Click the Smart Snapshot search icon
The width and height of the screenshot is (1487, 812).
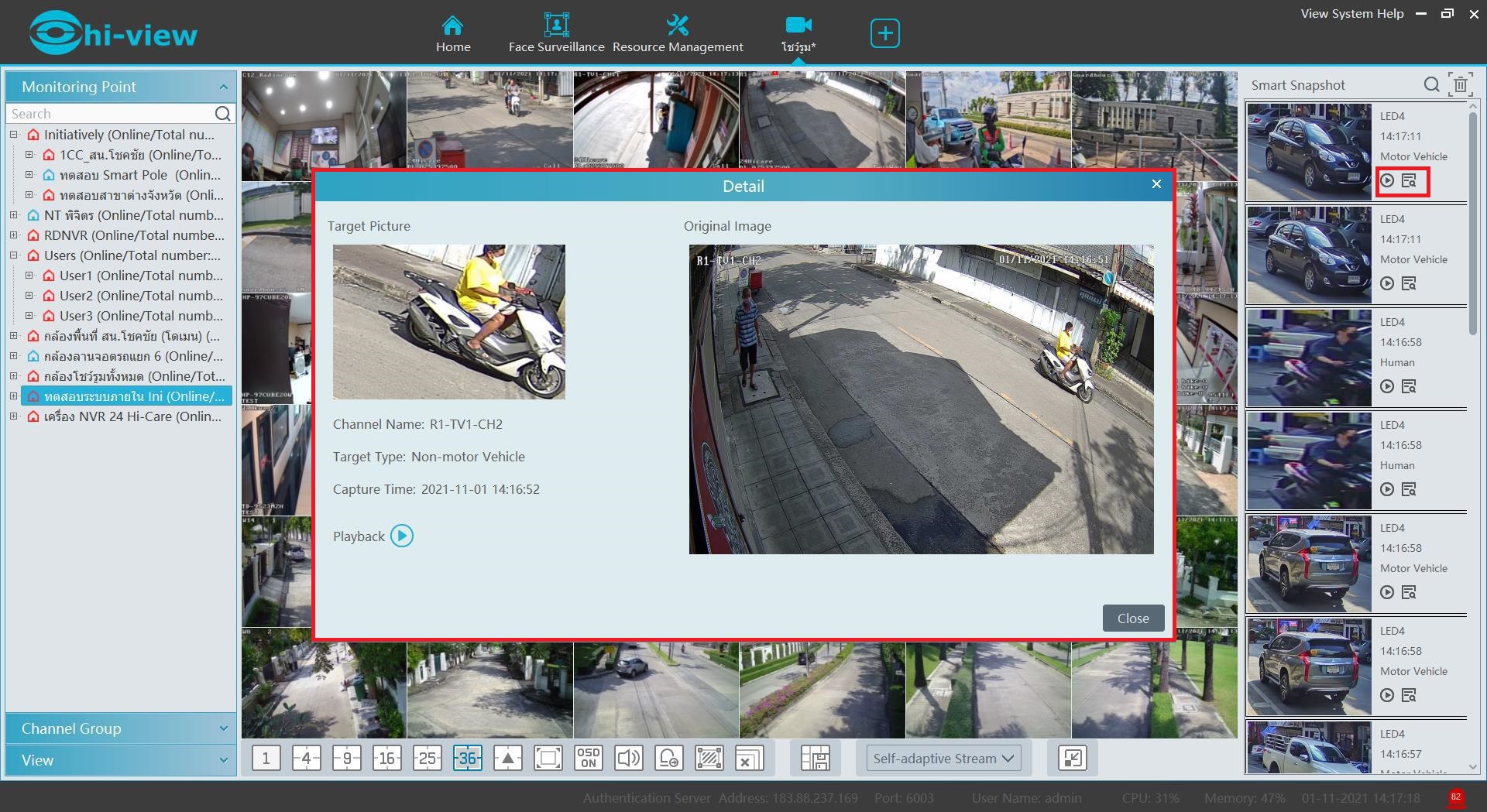point(1431,85)
